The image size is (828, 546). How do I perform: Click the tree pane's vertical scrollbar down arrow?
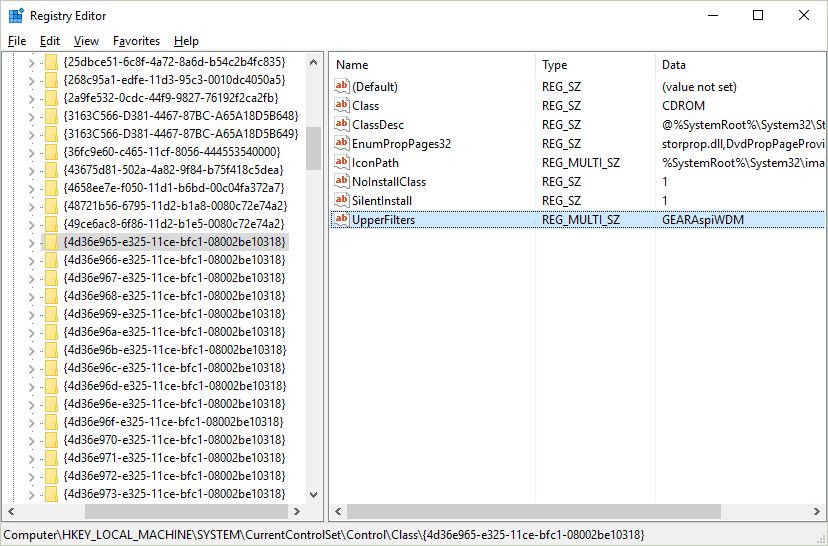tap(314, 495)
